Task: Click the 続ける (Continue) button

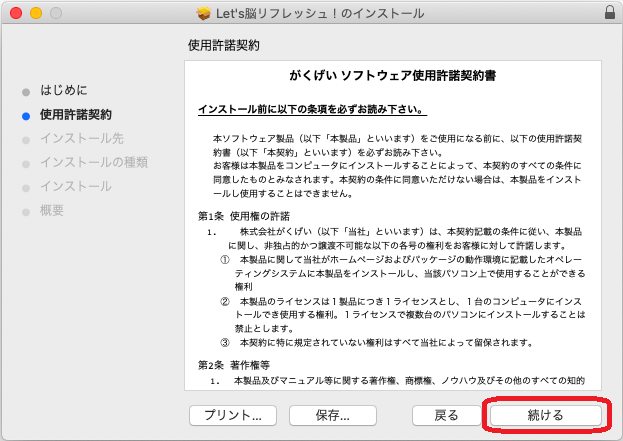Action: pos(546,415)
